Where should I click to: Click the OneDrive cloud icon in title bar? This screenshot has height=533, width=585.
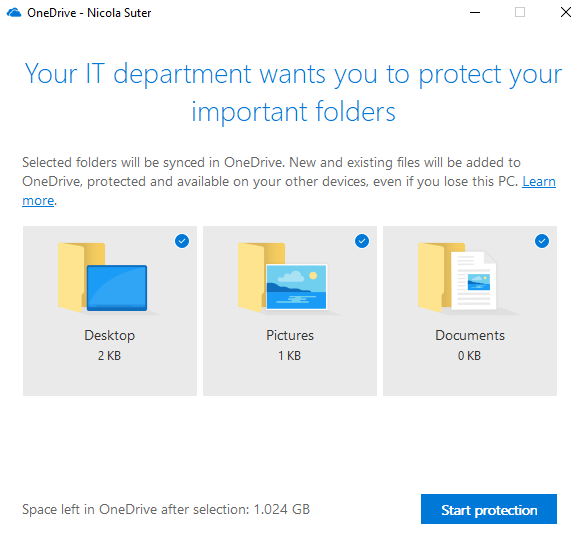coord(14,13)
